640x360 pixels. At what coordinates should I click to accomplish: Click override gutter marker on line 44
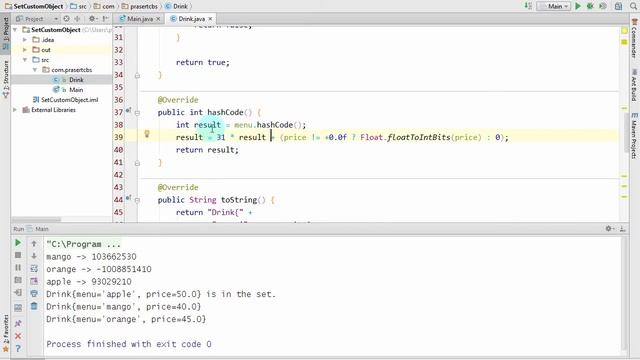[128, 198]
